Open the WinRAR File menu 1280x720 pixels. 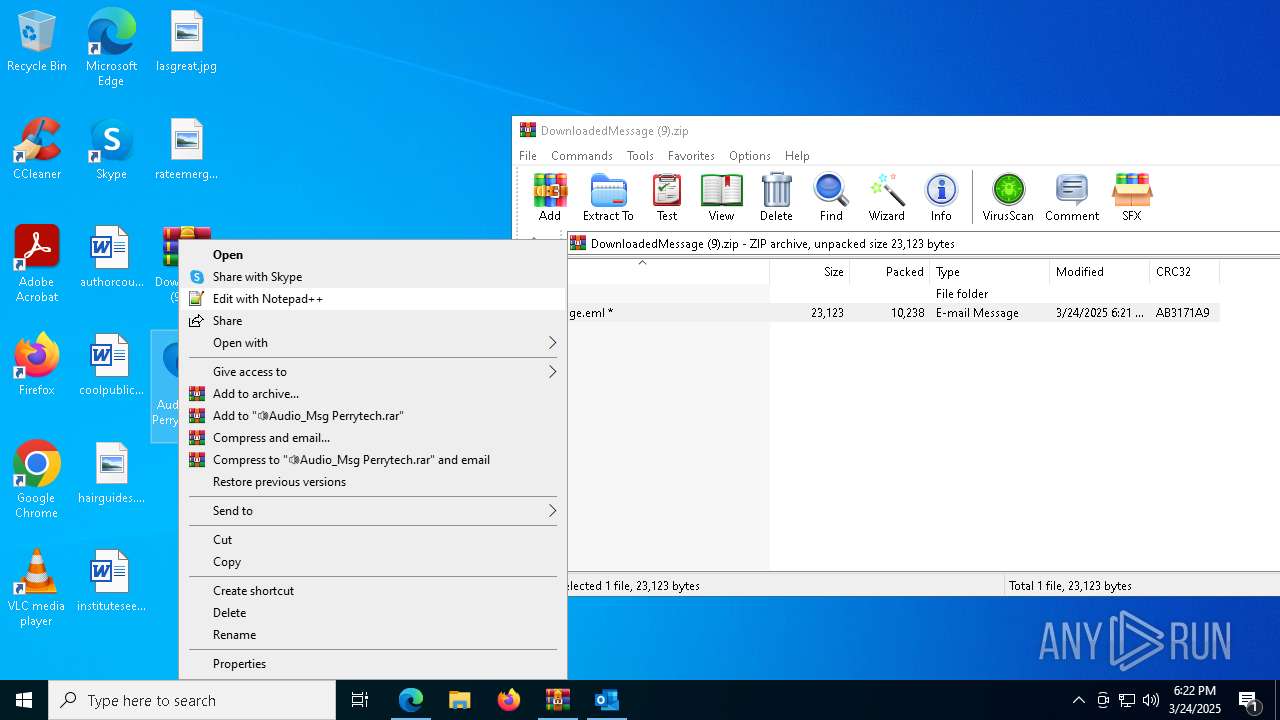click(x=528, y=156)
